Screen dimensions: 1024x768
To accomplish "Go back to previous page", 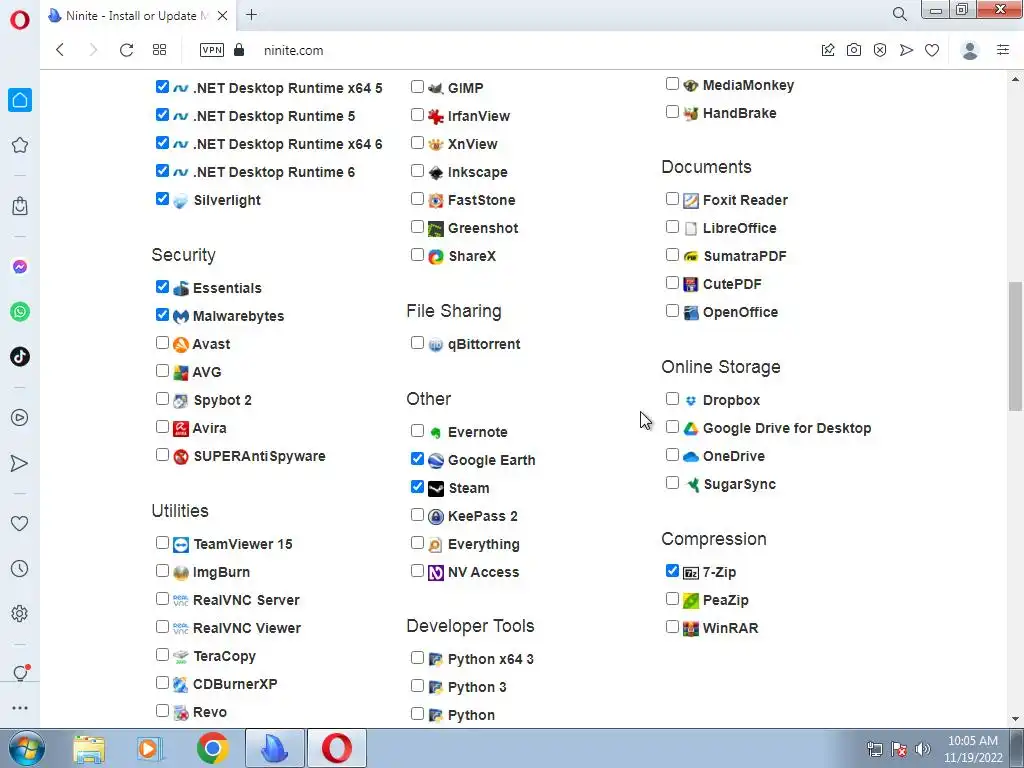I will pyautogui.click(x=60, y=50).
